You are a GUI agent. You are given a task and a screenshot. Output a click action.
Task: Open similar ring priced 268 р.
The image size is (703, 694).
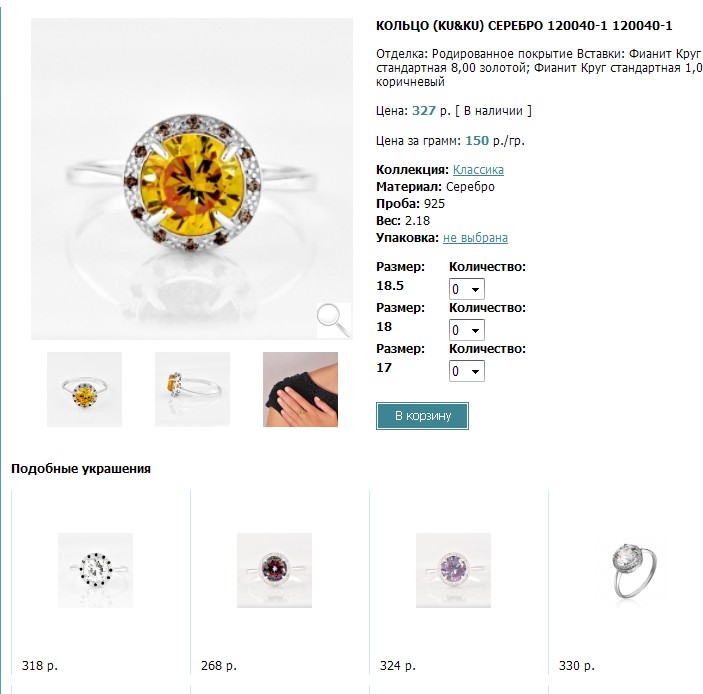pyautogui.click(x=274, y=570)
